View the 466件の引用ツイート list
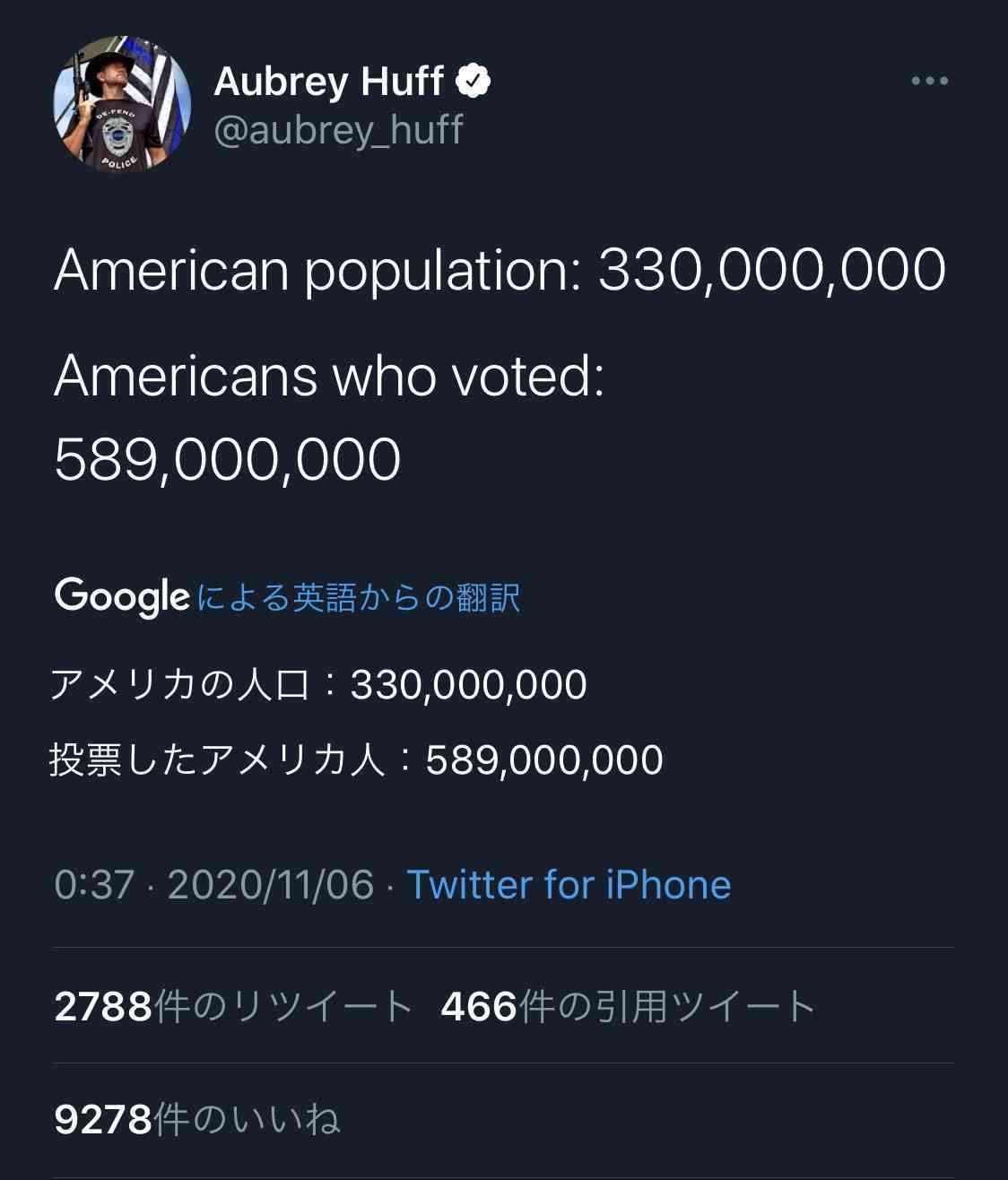Image resolution: width=1008 pixels, height=1180 pixels. point(628,1006)
